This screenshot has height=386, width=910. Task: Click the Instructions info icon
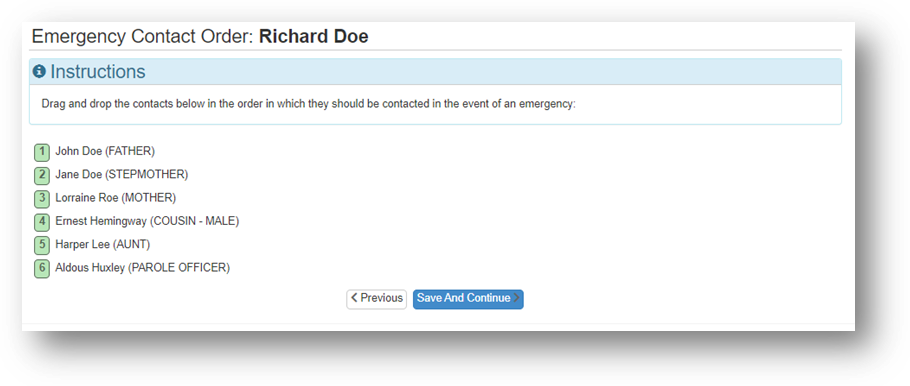click(39, 71)
